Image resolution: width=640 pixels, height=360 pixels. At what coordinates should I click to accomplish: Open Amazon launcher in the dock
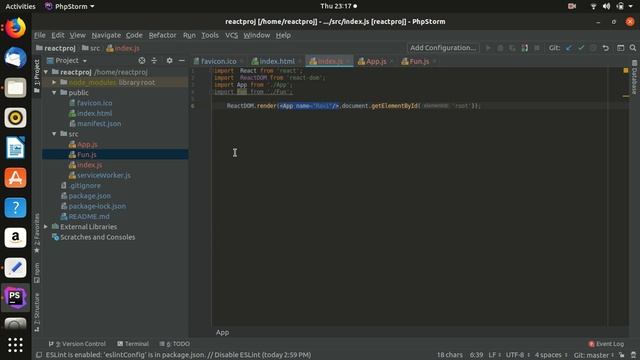pyautogui.click(x=16, y=238)
